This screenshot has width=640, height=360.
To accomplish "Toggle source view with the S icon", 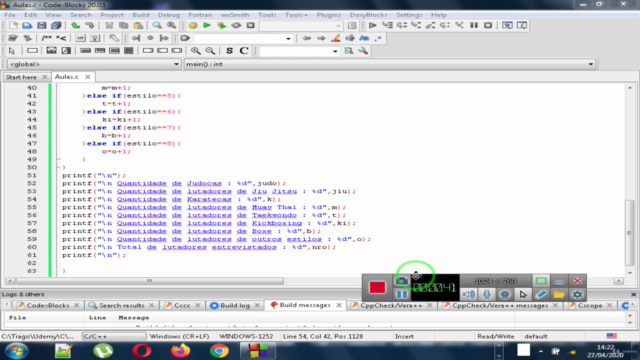I will click(229, 51).
